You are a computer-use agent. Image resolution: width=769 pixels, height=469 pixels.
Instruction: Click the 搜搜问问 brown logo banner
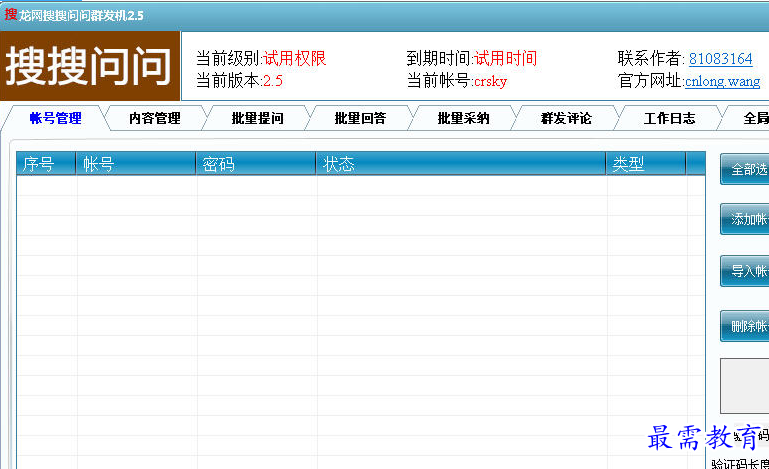(x=90, y=66)
